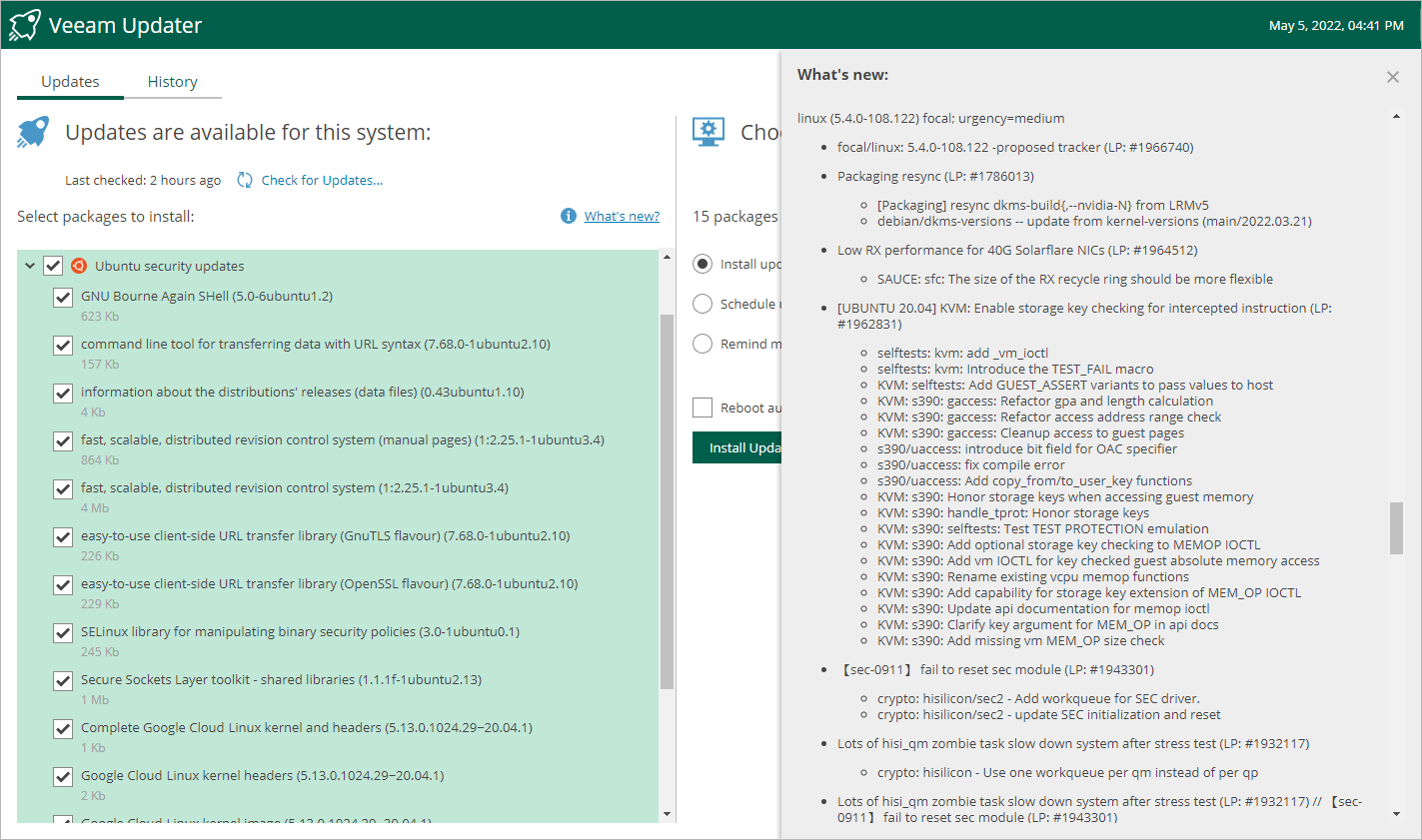The height and width of the screenshot is (840, 1422).
Task: Click the Ubuntu logo icon in package group
Action: pos(79,266)
